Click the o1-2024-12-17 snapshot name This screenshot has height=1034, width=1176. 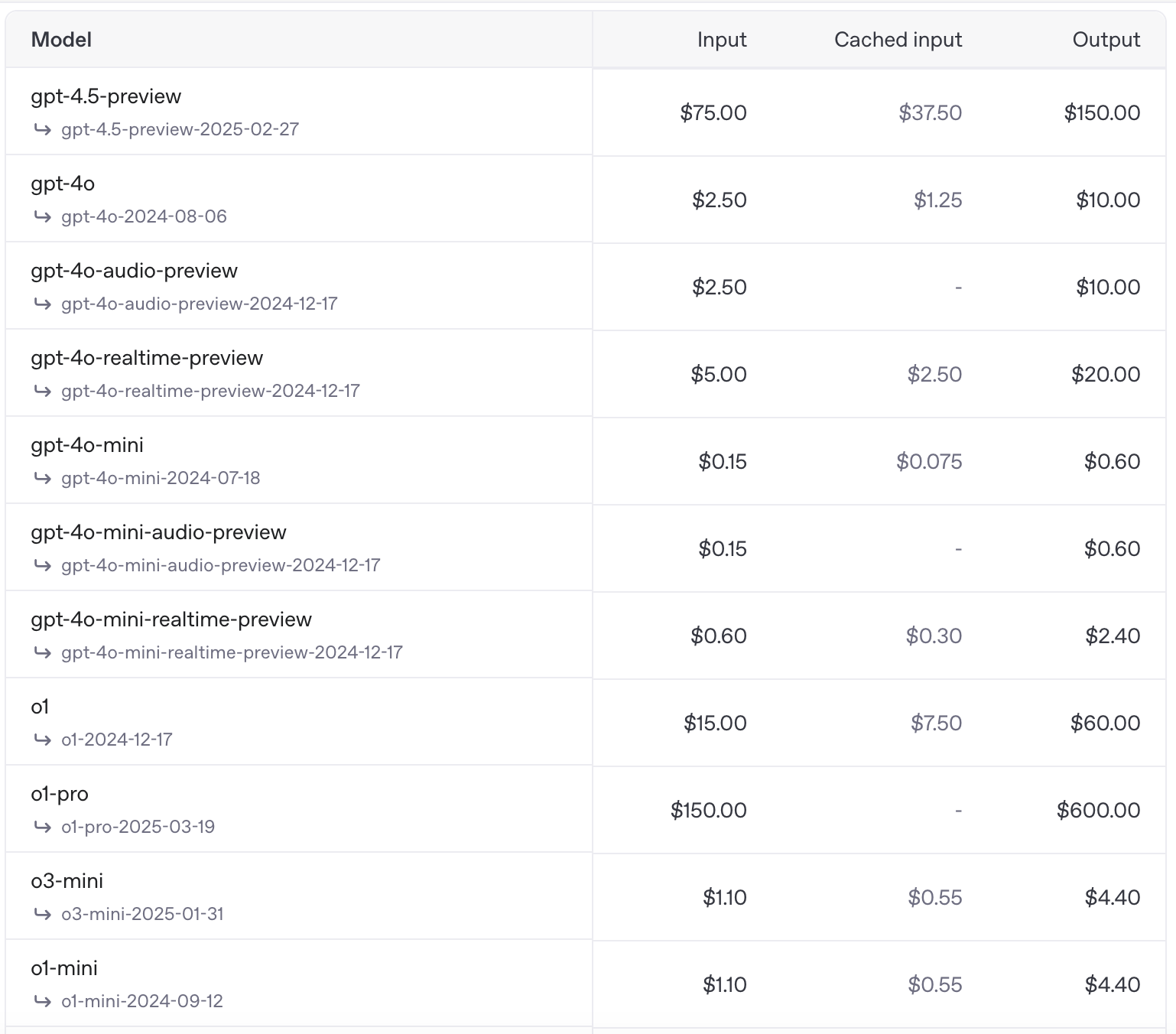[x=117, y=740]
